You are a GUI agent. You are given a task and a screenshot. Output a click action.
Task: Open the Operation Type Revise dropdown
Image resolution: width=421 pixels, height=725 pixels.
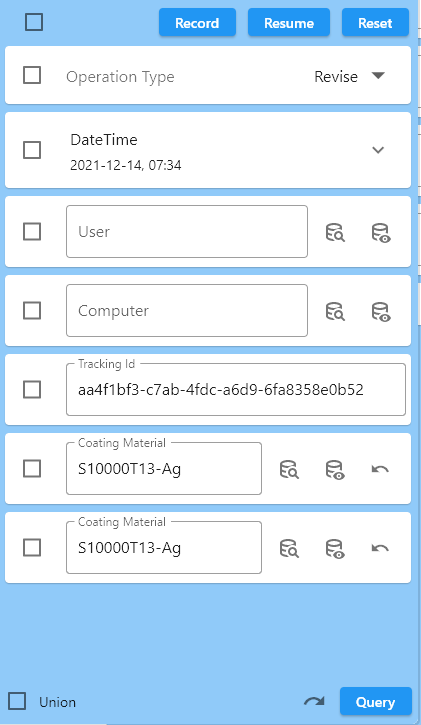pos(349,76)
